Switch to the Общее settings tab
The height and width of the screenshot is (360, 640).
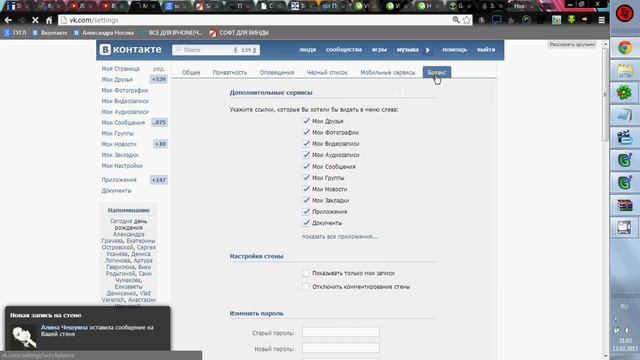pos(191,72)
